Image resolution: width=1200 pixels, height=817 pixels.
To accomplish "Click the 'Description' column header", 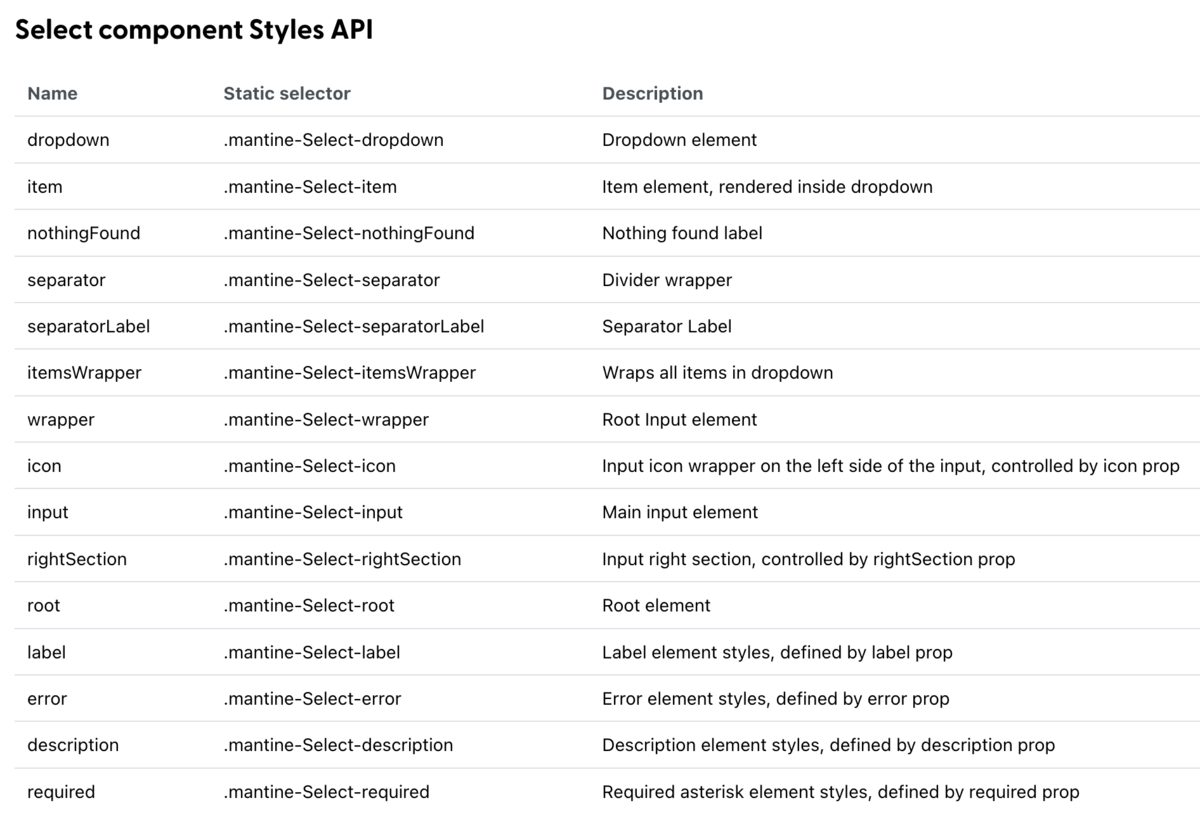I will [652, 93].
